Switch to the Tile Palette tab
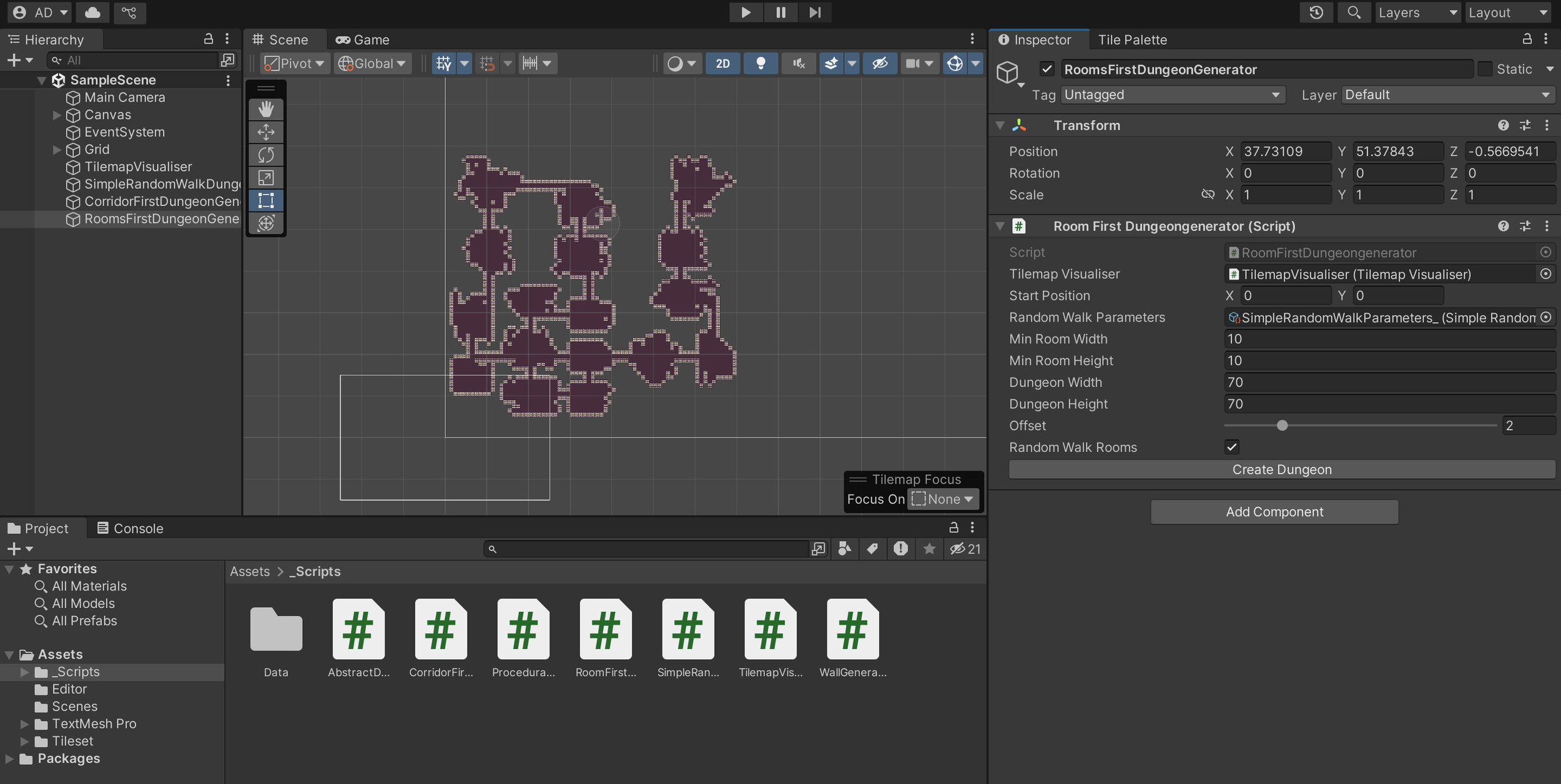 point(1133,40)
